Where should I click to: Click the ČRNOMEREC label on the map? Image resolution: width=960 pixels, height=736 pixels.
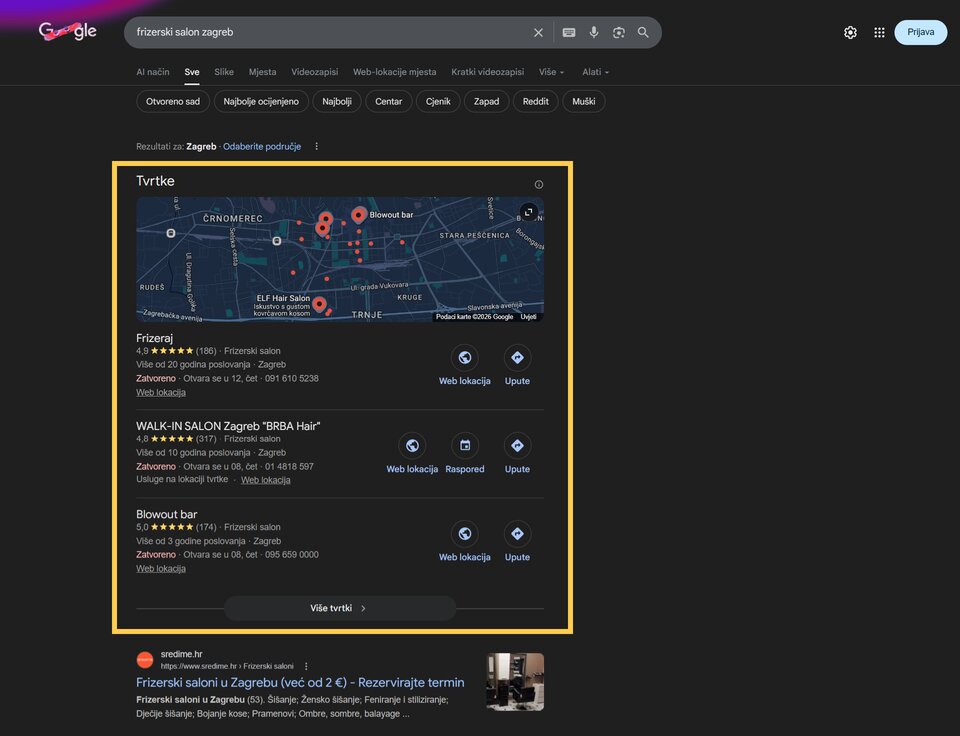click(x=233, y=219)
